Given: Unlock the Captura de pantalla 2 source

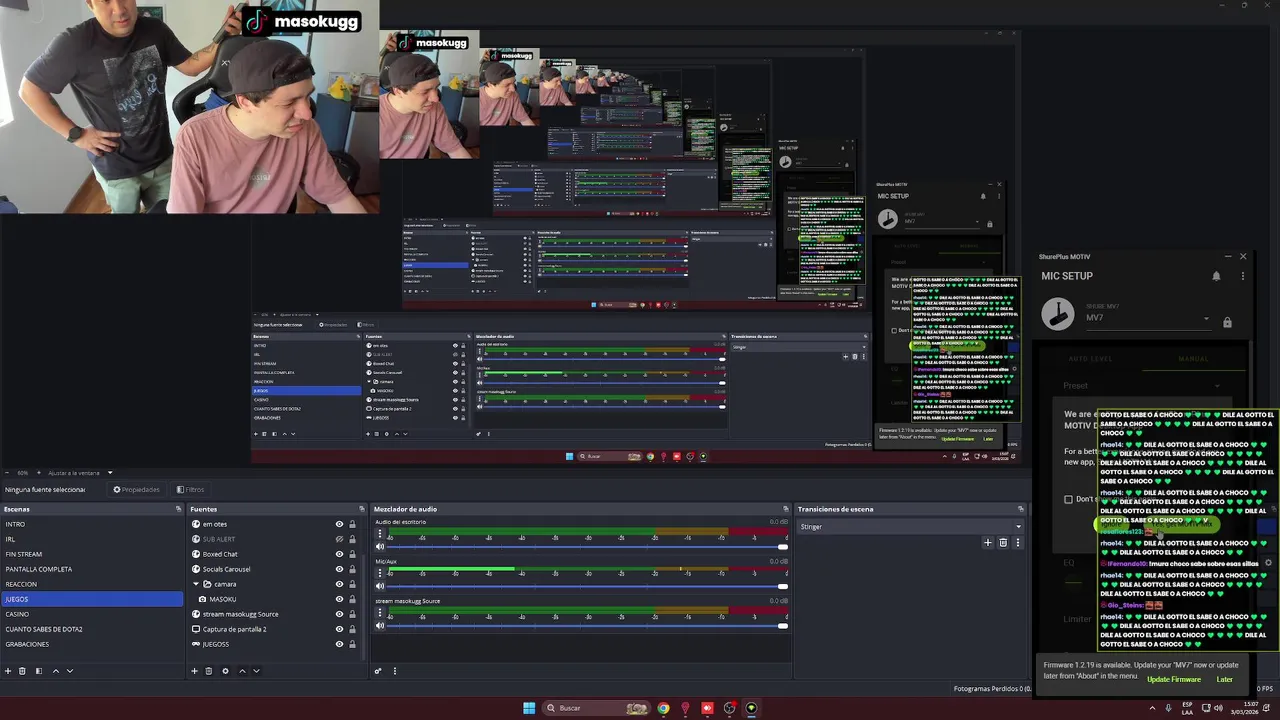Looking at the screenshot, I should 352,629.
